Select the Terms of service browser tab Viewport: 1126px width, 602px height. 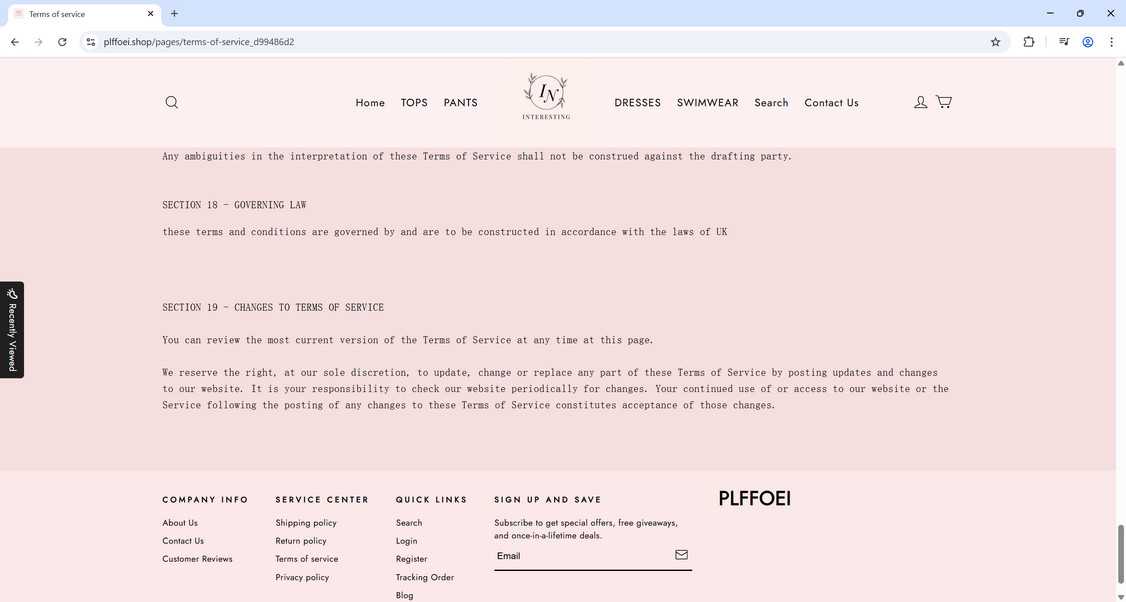coord(85,14)
